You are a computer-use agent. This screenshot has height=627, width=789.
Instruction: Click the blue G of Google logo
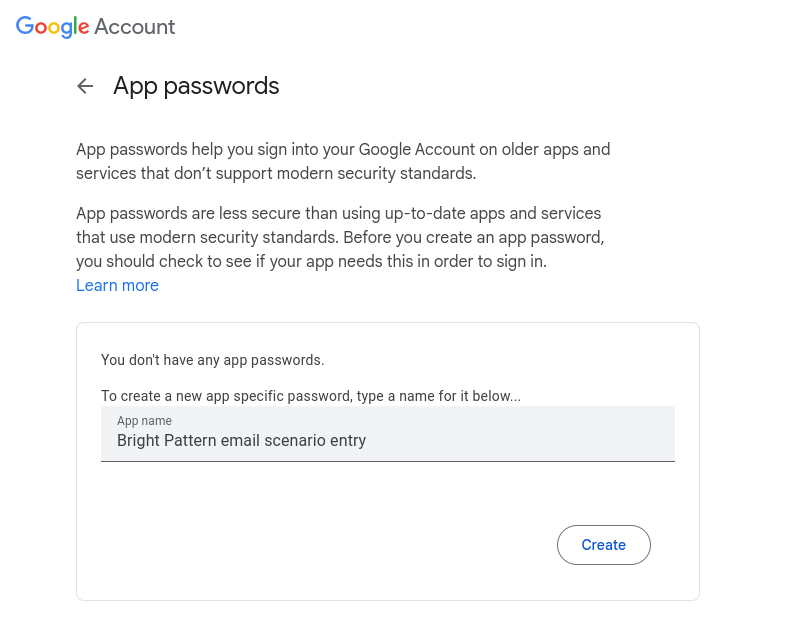tap(24, 26)
